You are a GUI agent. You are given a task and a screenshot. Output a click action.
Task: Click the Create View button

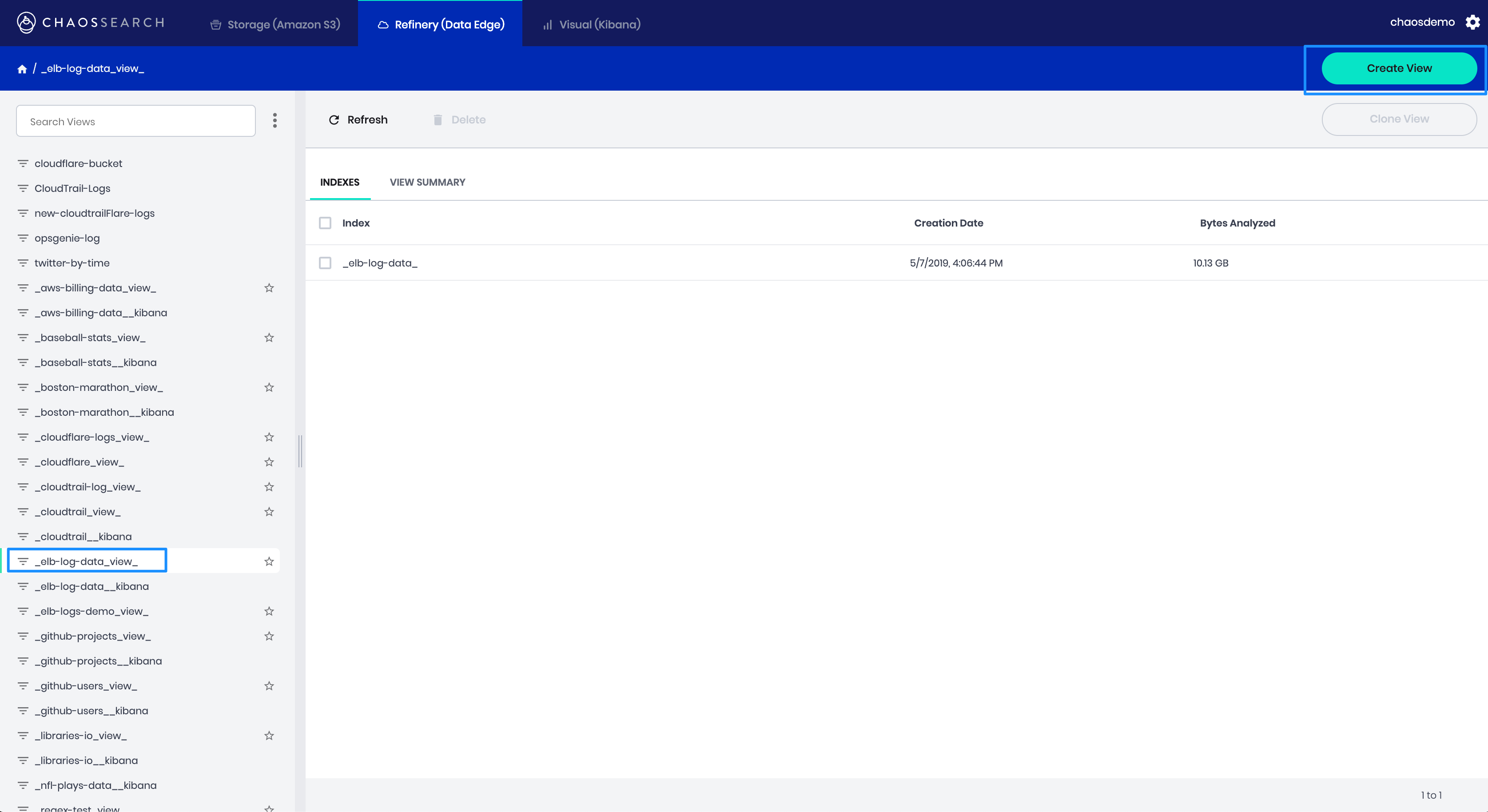pyautogui.click(x=1398, y=68)
